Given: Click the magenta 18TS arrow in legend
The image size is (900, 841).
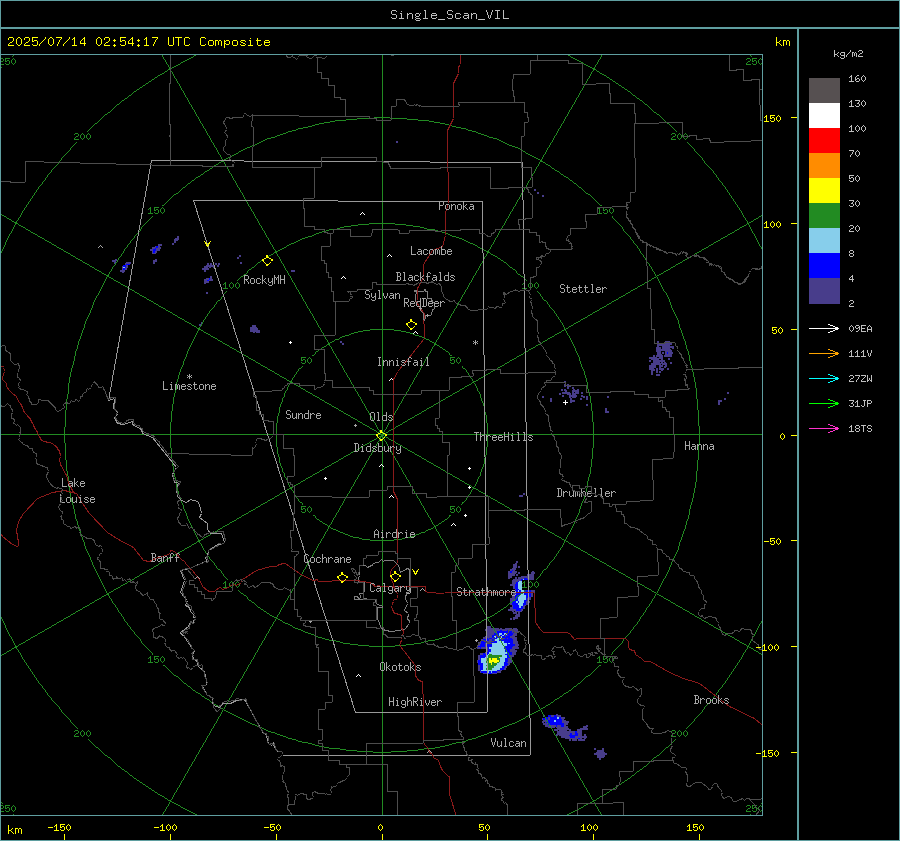Looking at the screenshot, I should [x=824, y=428].
